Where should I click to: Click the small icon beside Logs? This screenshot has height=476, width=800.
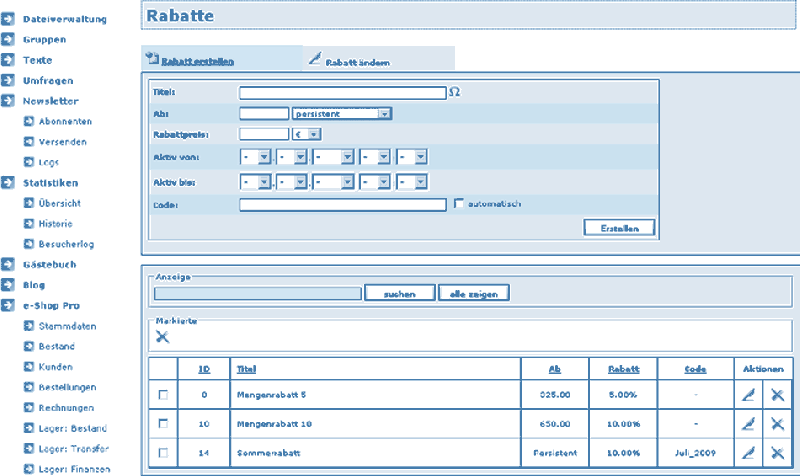[x=29, y=162]
